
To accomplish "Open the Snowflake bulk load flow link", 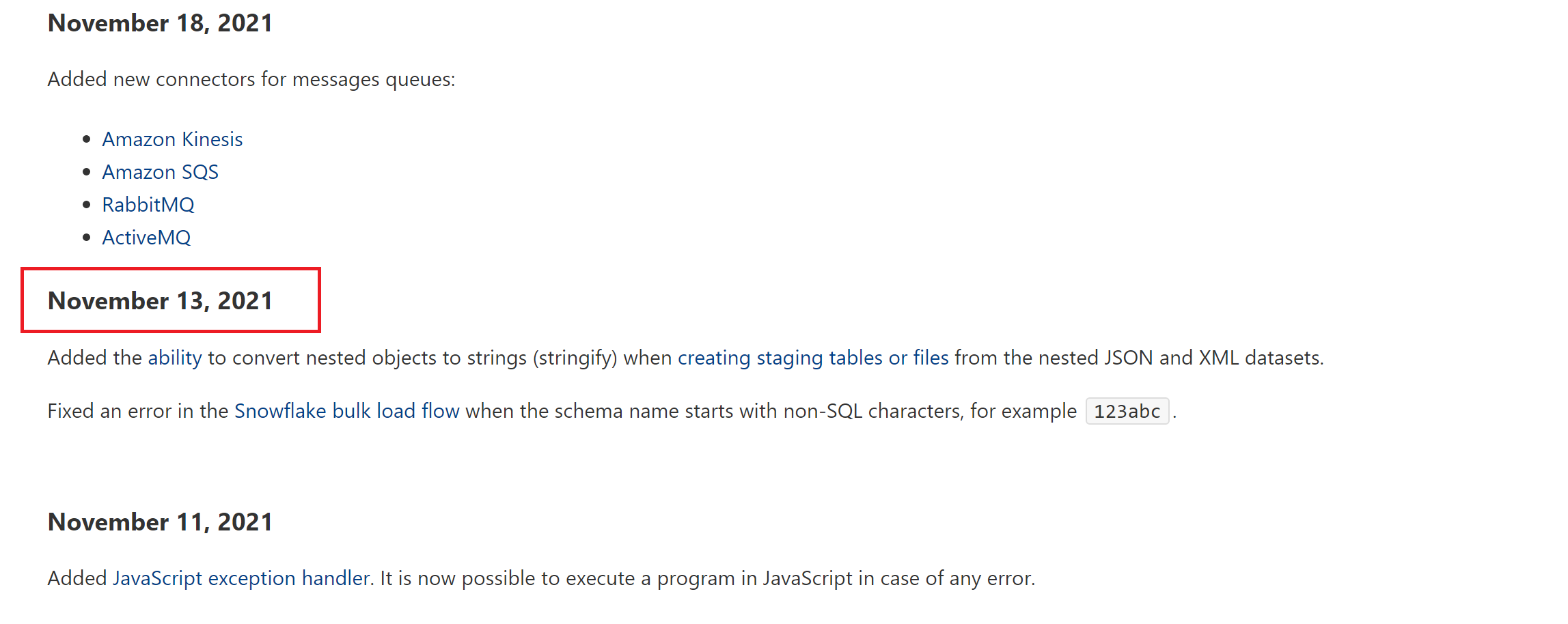I will (346, 411).
